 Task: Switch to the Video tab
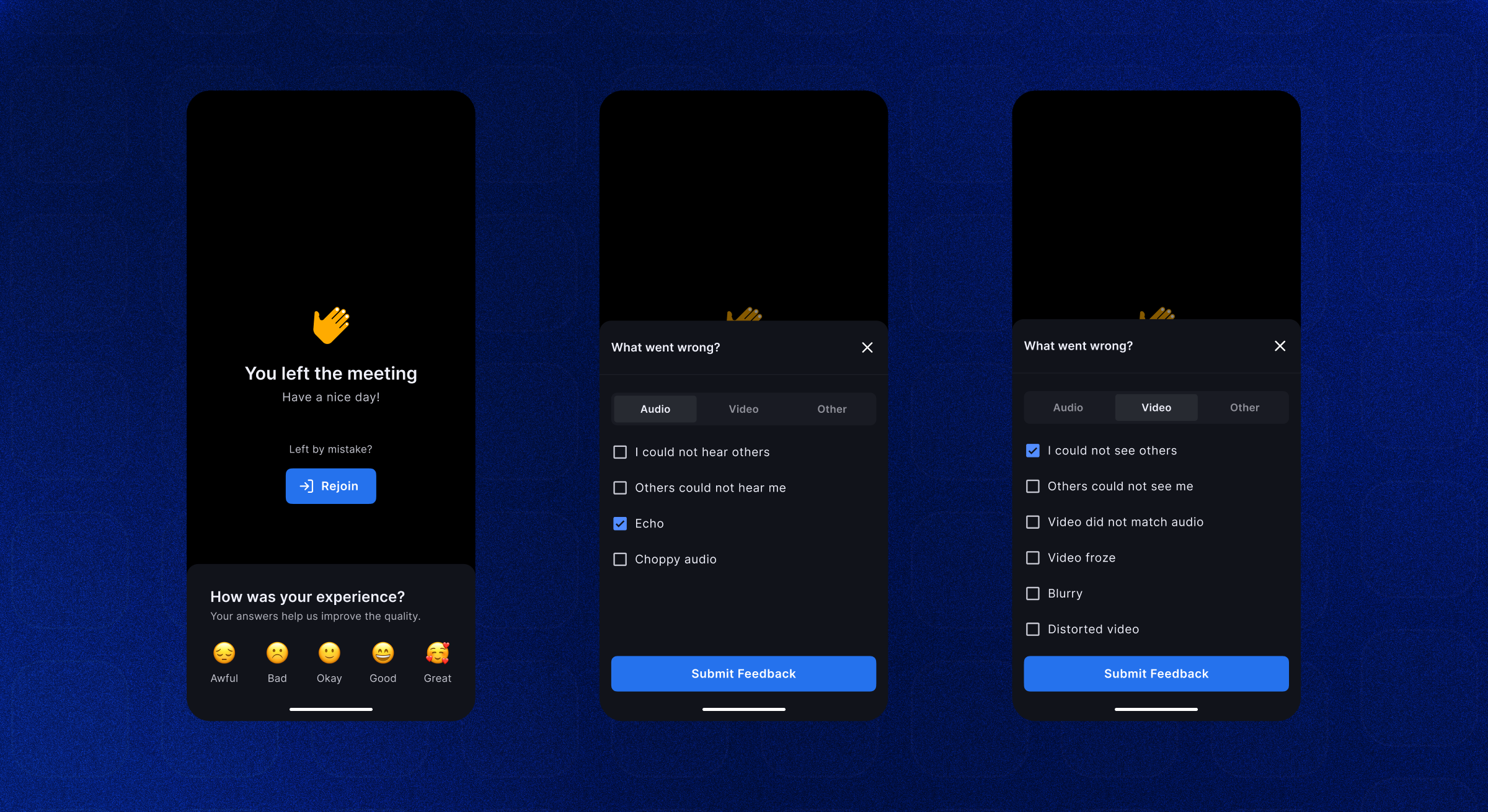click(743, 408)
